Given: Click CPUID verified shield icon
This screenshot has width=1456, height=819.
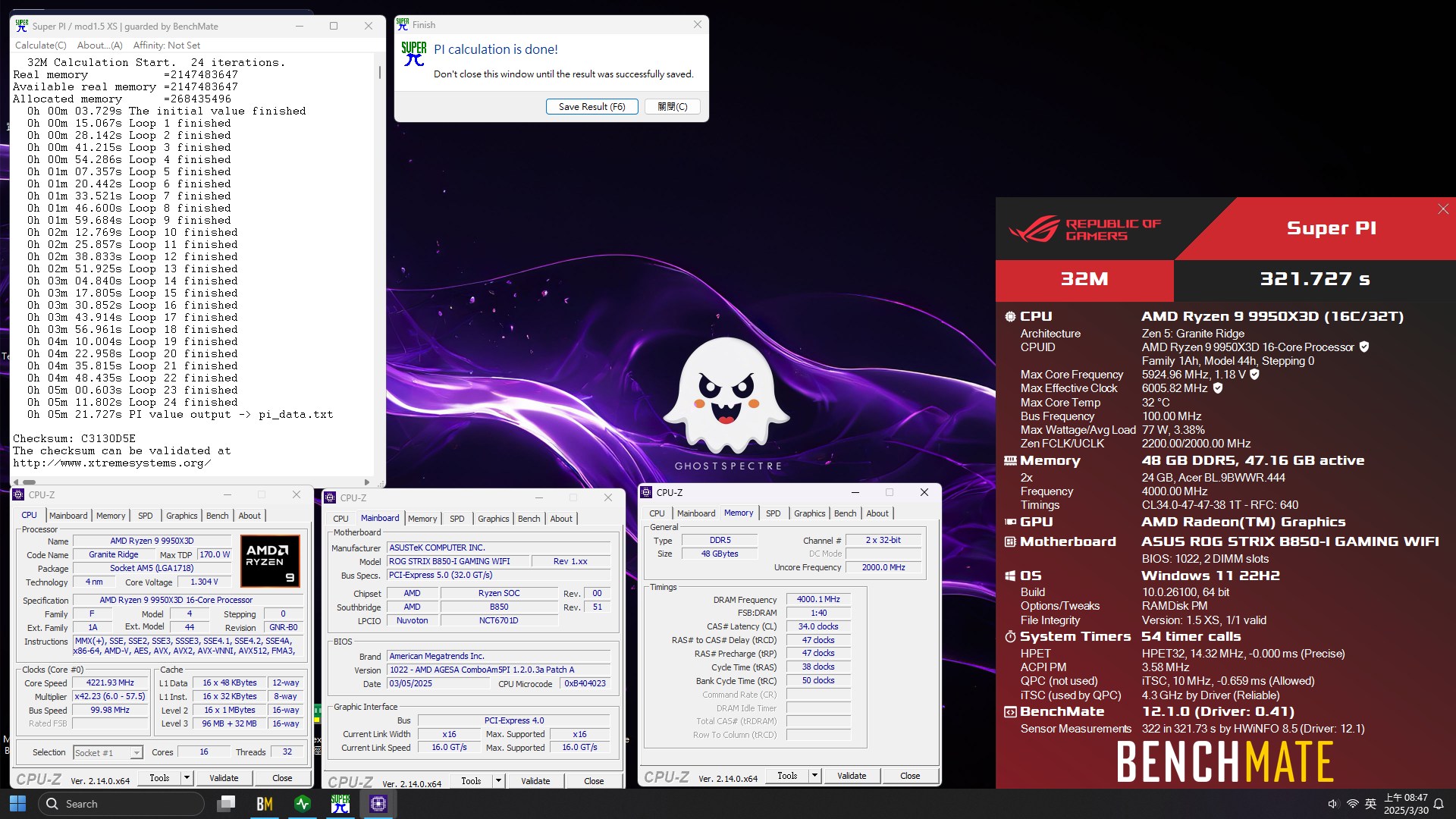Looking at the screenshot, I should click(1364, 347).
